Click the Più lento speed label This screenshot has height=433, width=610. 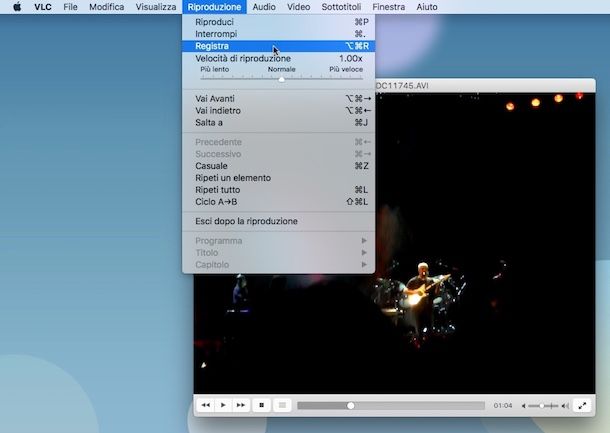pos(214,69)
